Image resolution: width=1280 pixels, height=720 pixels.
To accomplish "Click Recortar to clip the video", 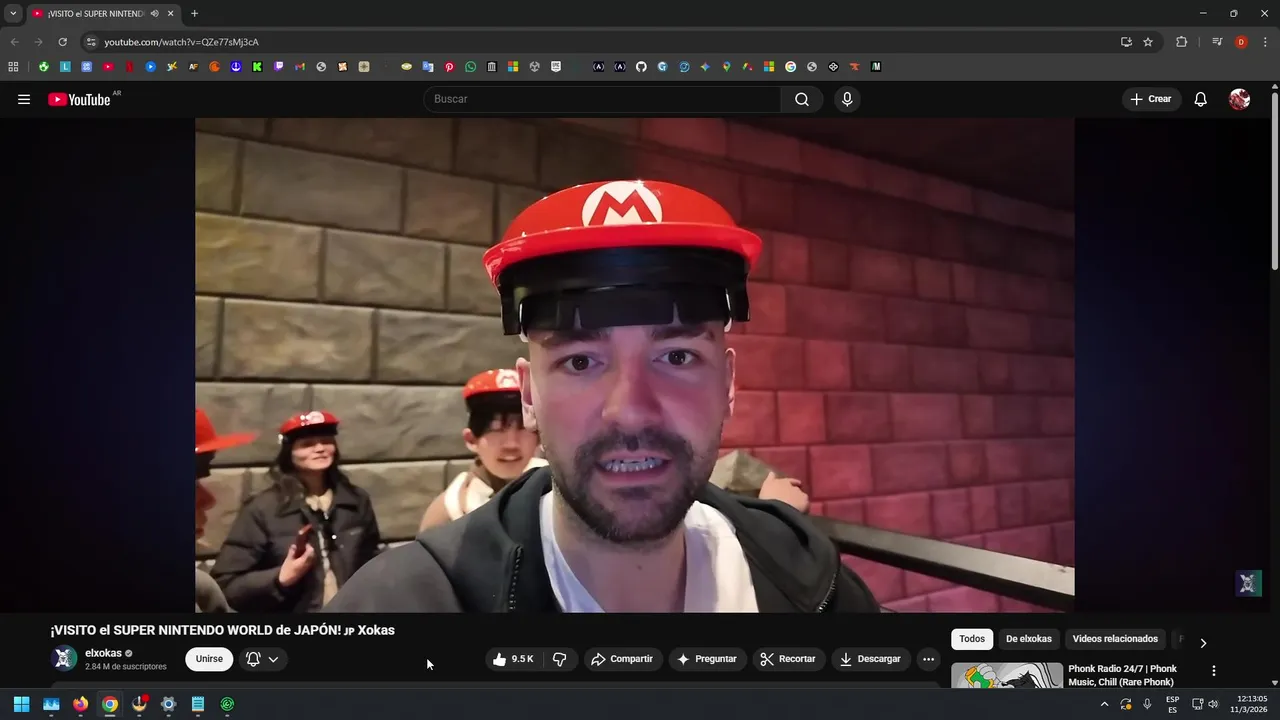I will [788, 659].
